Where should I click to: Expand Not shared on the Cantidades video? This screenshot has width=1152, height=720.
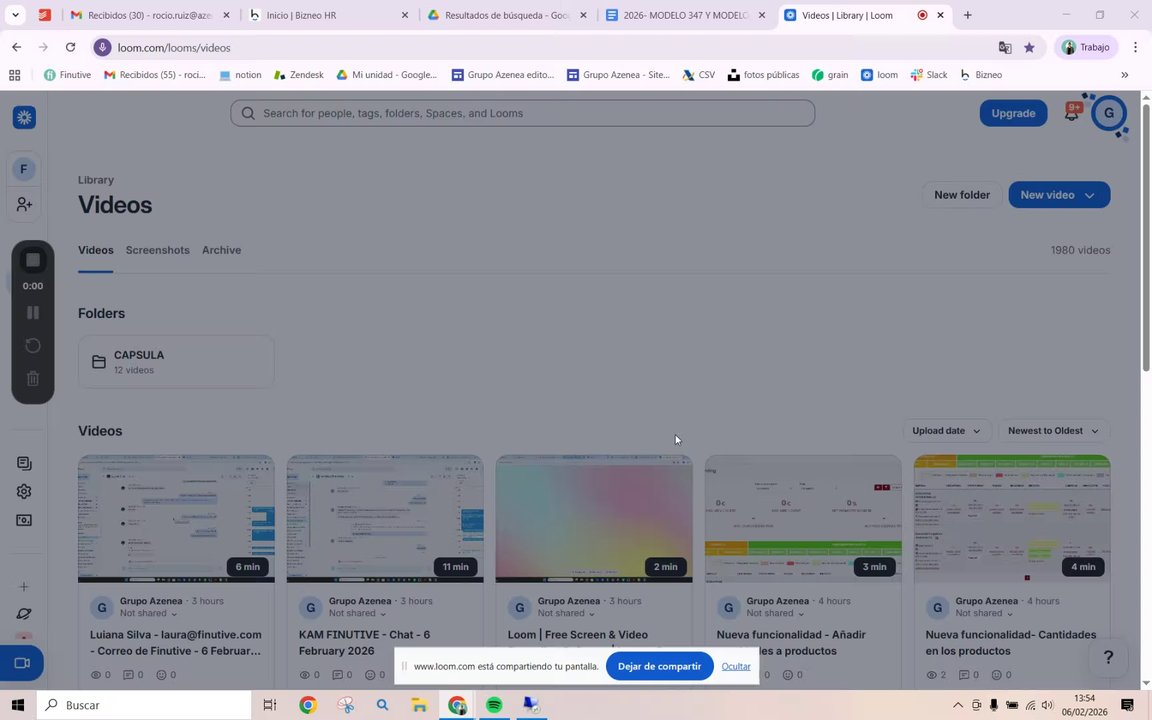pos(984,613)
